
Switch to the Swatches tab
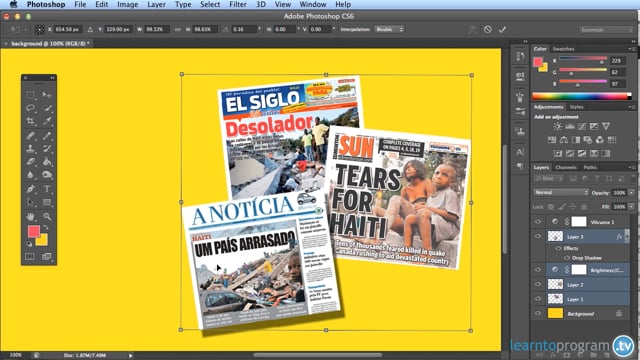coord(563,49)
